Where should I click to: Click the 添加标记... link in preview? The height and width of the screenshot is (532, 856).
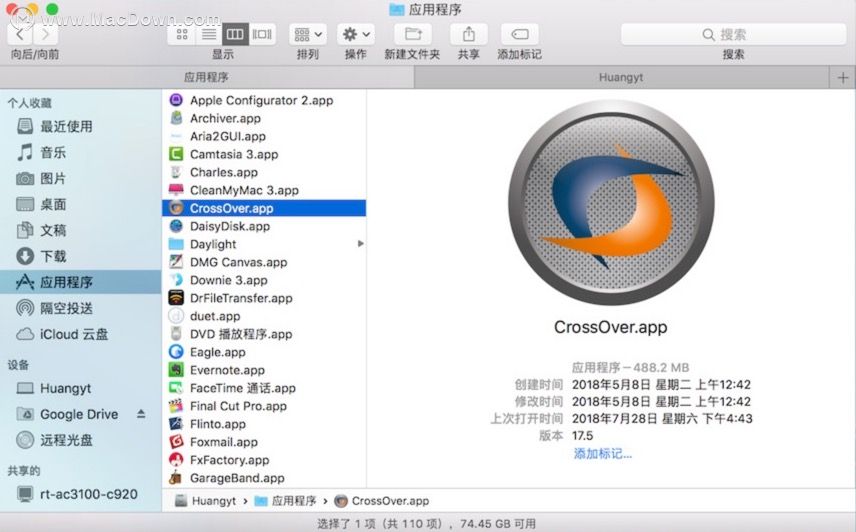[602, 453]
